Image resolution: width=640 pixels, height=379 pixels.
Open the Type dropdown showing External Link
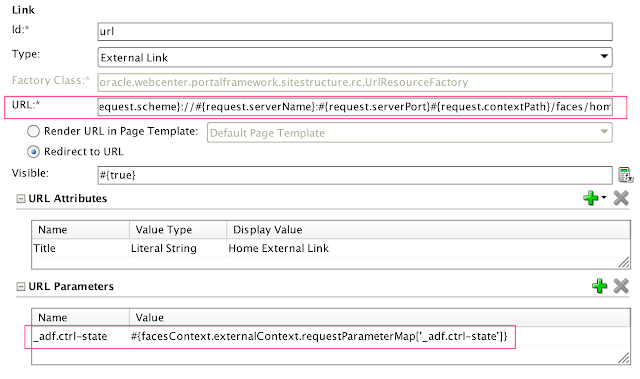click(355, 58)
